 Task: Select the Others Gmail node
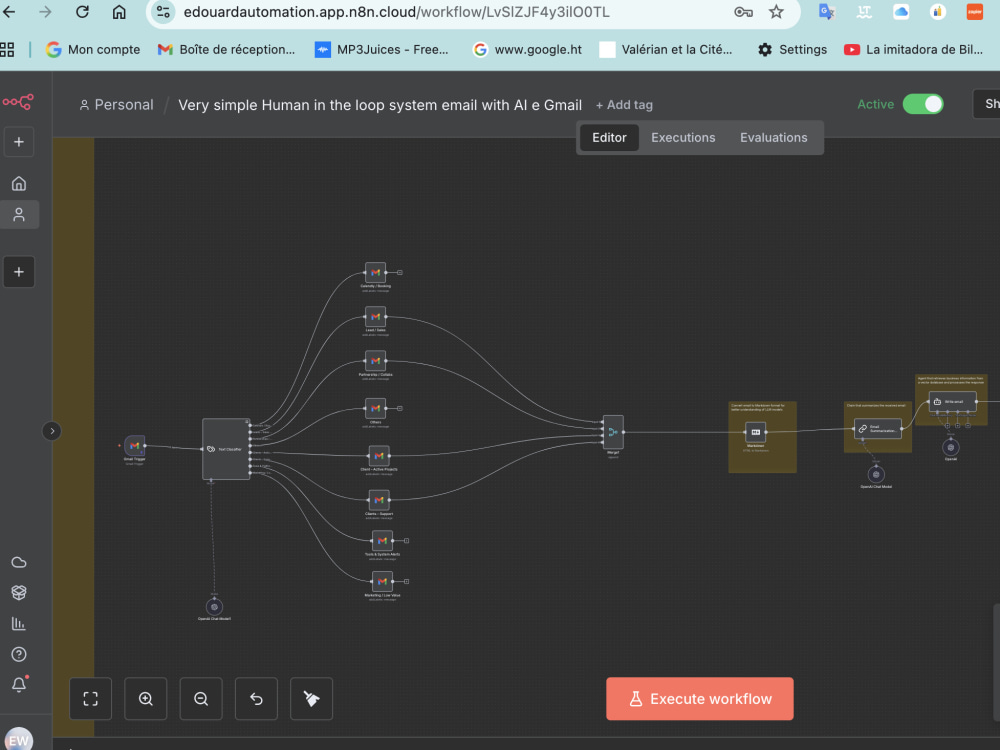376,408
